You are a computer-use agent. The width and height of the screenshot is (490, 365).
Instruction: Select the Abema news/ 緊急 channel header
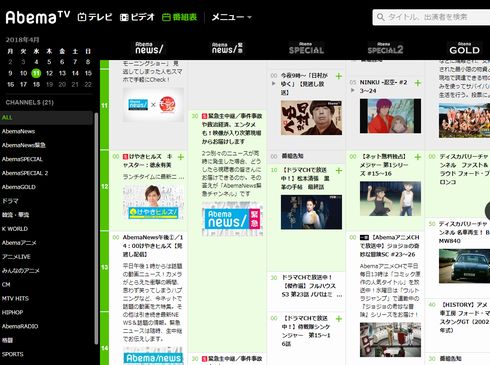(x=227, y=48)
